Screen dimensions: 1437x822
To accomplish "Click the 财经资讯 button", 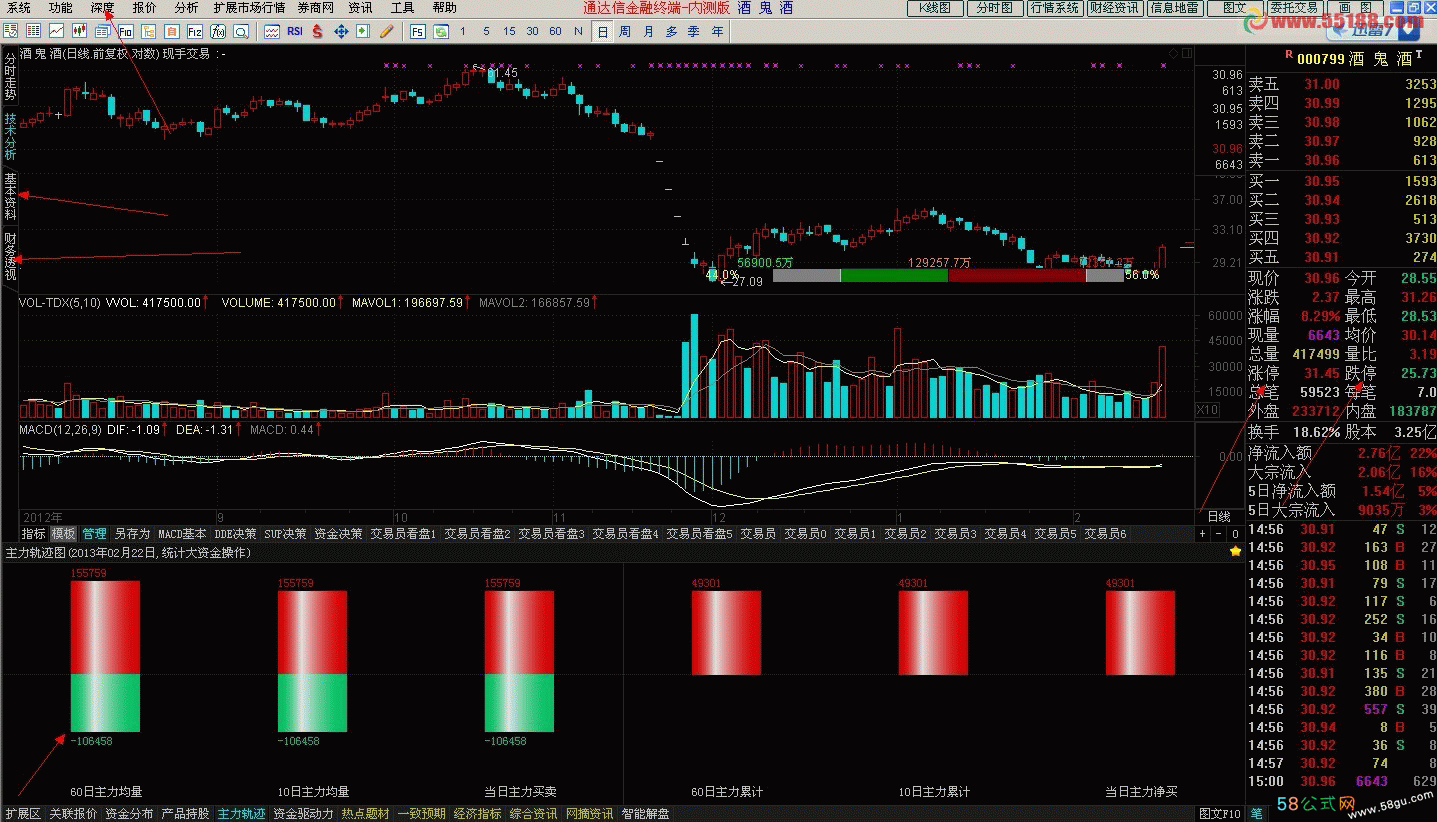I will (1114, 8).
